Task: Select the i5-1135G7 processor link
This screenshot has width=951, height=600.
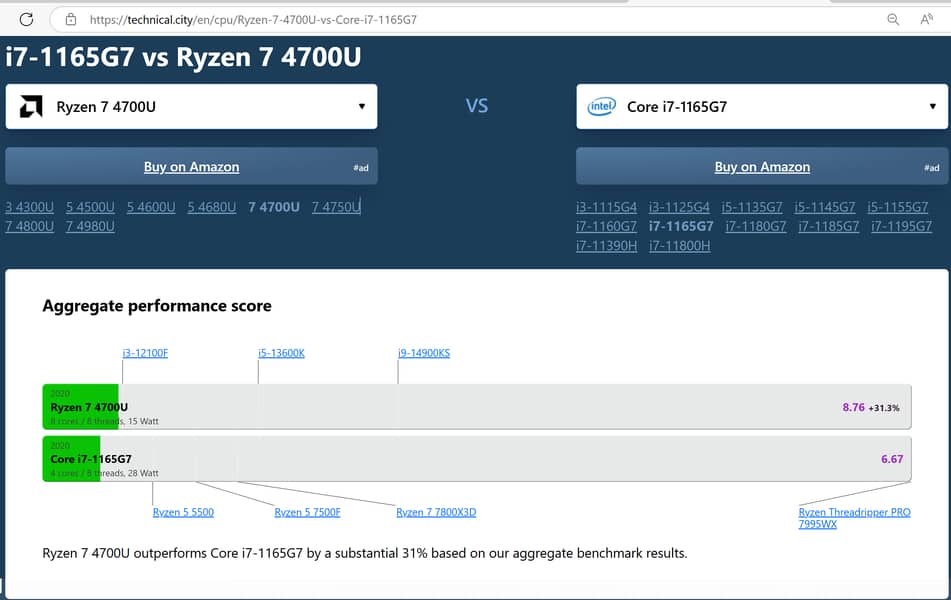Action: 752,207
